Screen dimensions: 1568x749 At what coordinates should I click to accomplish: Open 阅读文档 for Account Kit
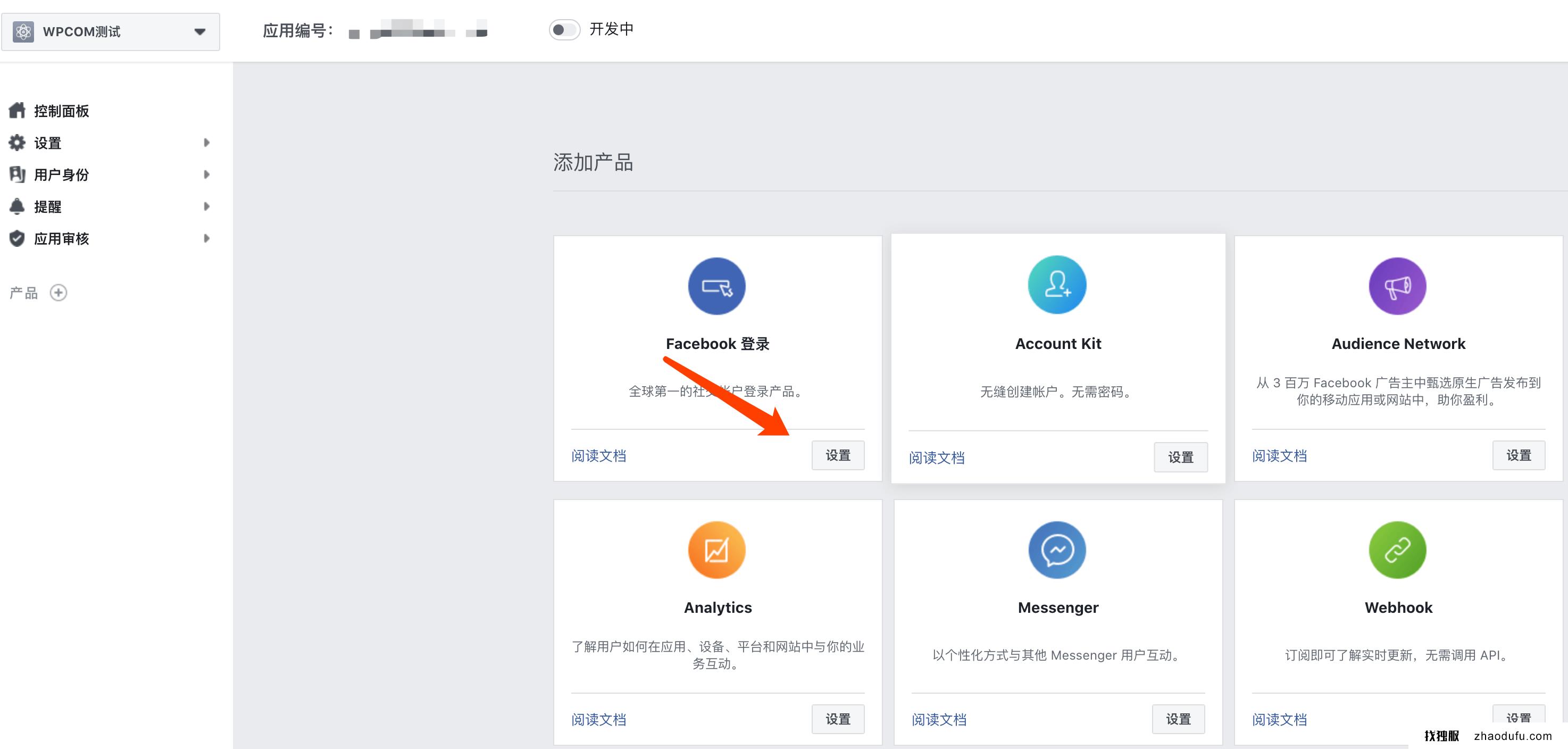(x=937, y=457)
